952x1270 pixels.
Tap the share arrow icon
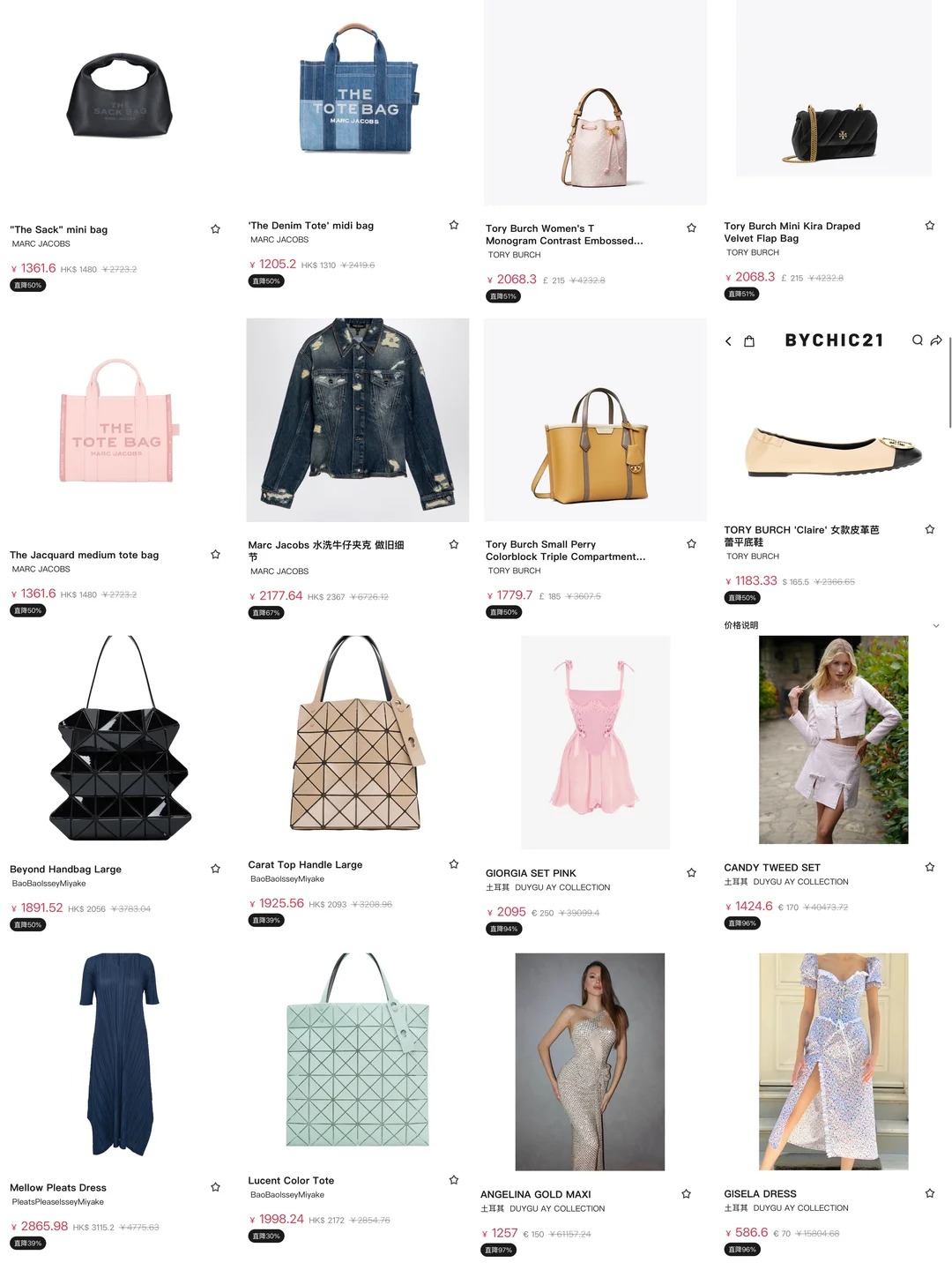(936, 340)
